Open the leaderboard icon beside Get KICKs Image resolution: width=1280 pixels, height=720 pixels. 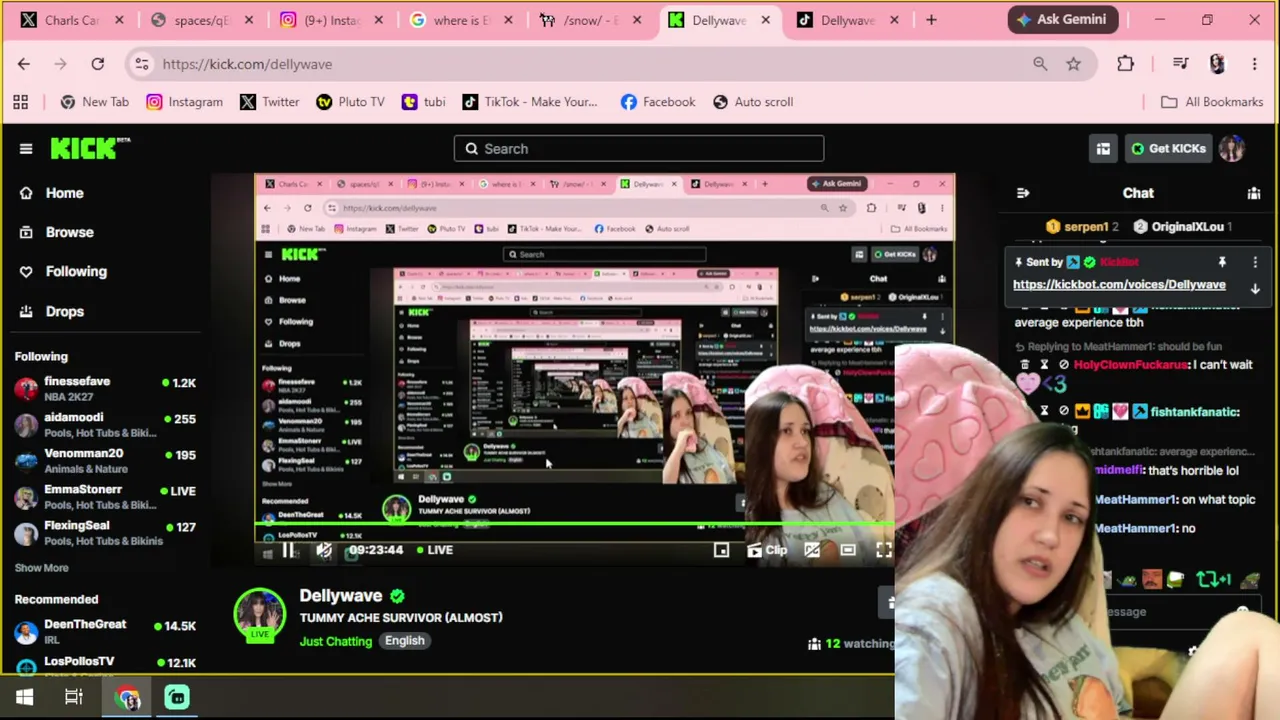click(x=1103, y=149)
